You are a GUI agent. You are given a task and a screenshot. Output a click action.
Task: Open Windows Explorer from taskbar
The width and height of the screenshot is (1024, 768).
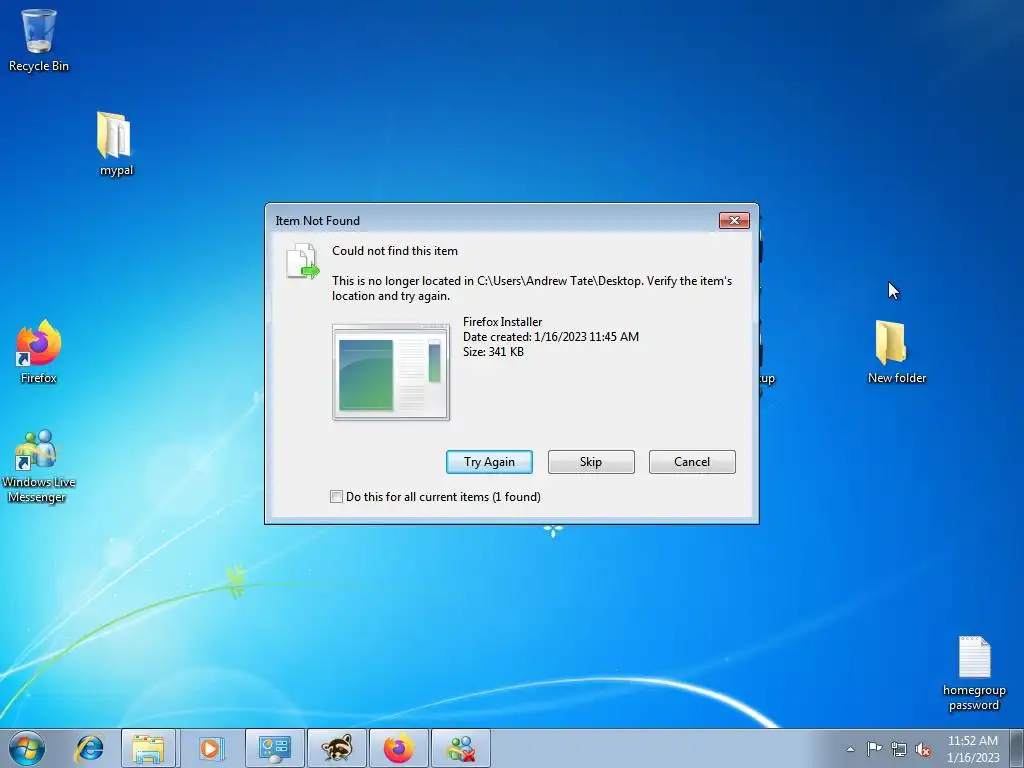click(x=148, y=748)
